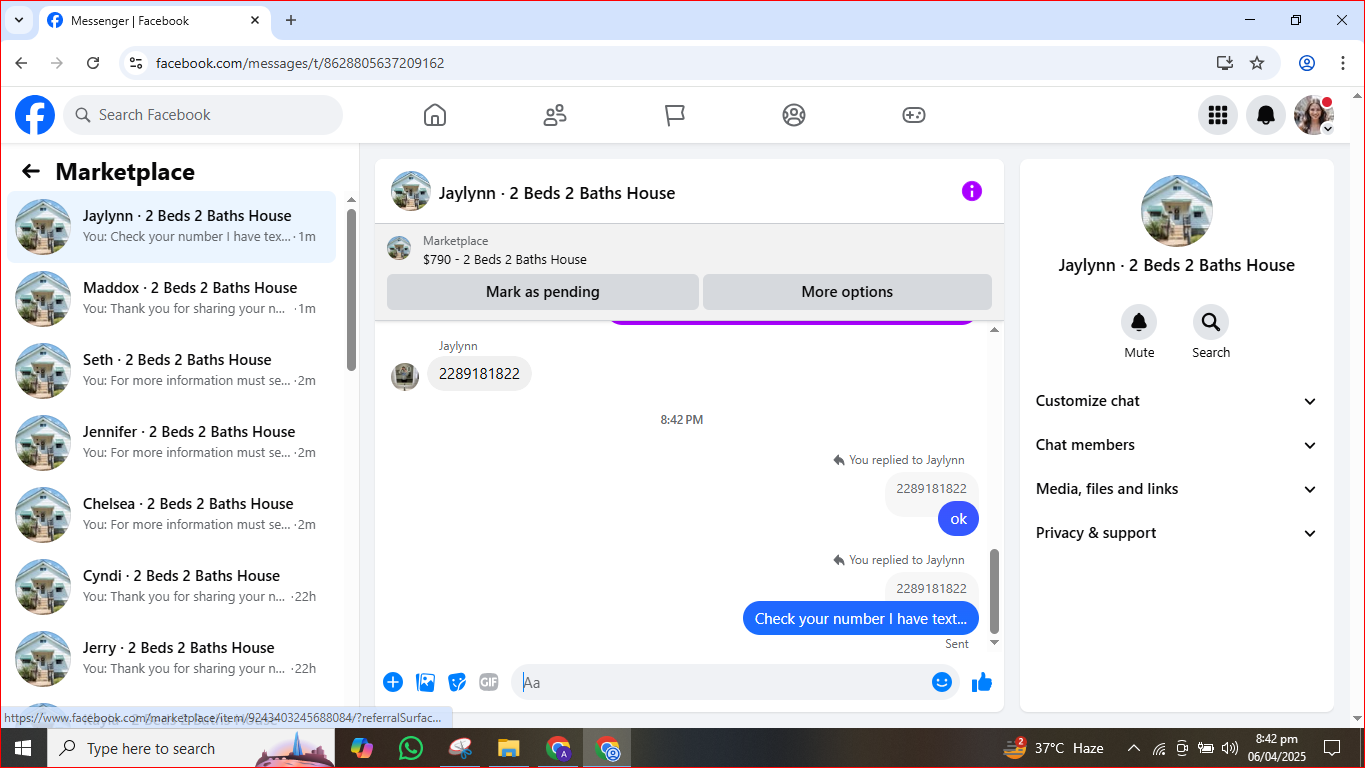The height and width of the screenshot is (768, 1365).
Task: Attach a photo using the image icon
Action: point(426,682)
